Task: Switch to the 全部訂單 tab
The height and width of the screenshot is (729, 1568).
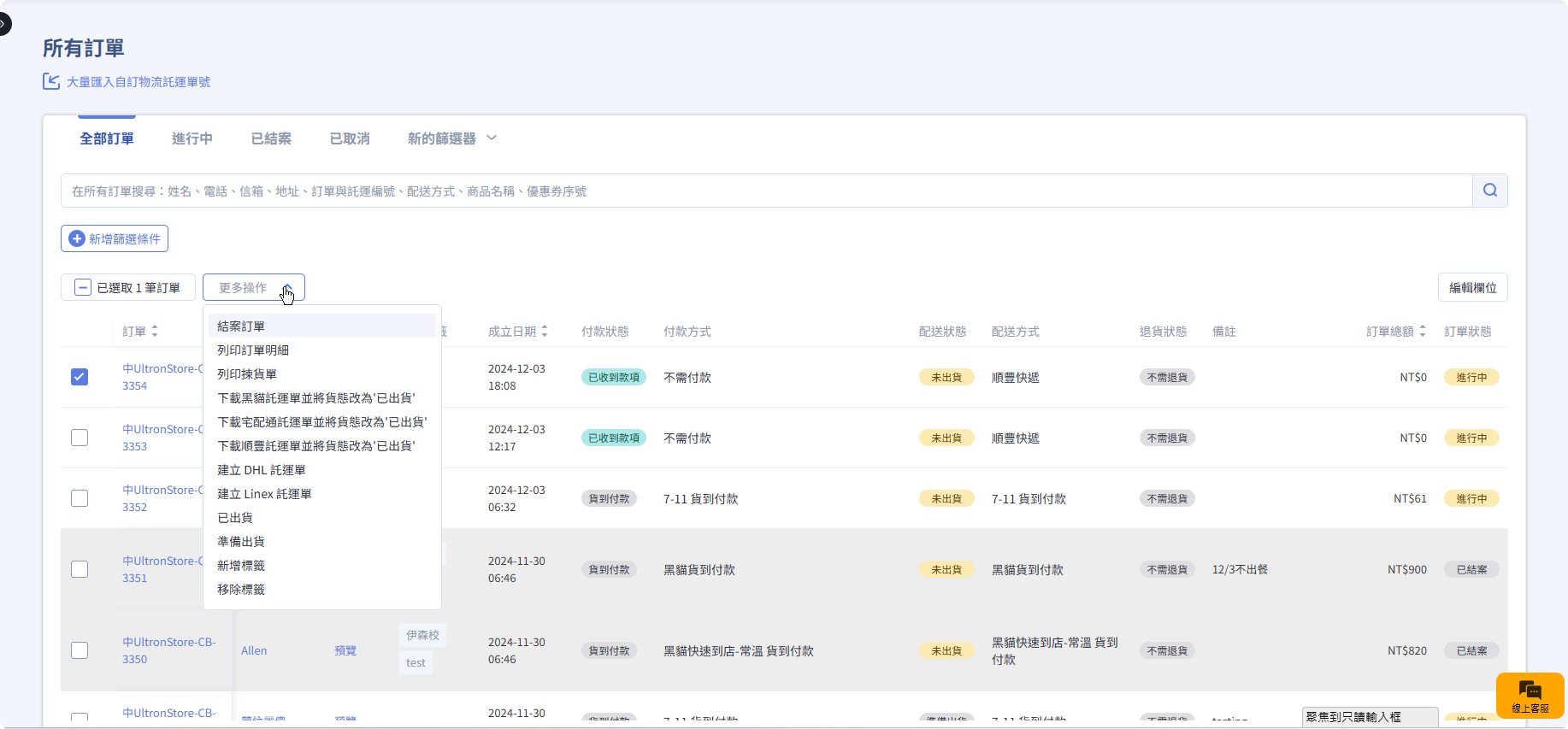Action: click(x=107, y=138)
